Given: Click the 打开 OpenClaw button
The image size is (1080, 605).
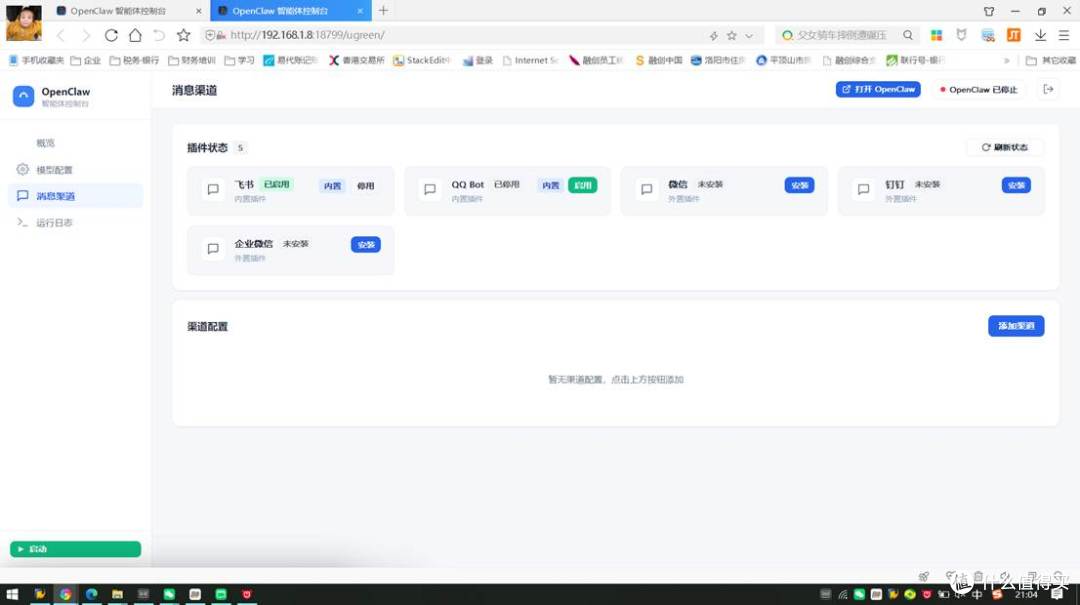Looking at the screenshot, I should (x=878, y=90).
